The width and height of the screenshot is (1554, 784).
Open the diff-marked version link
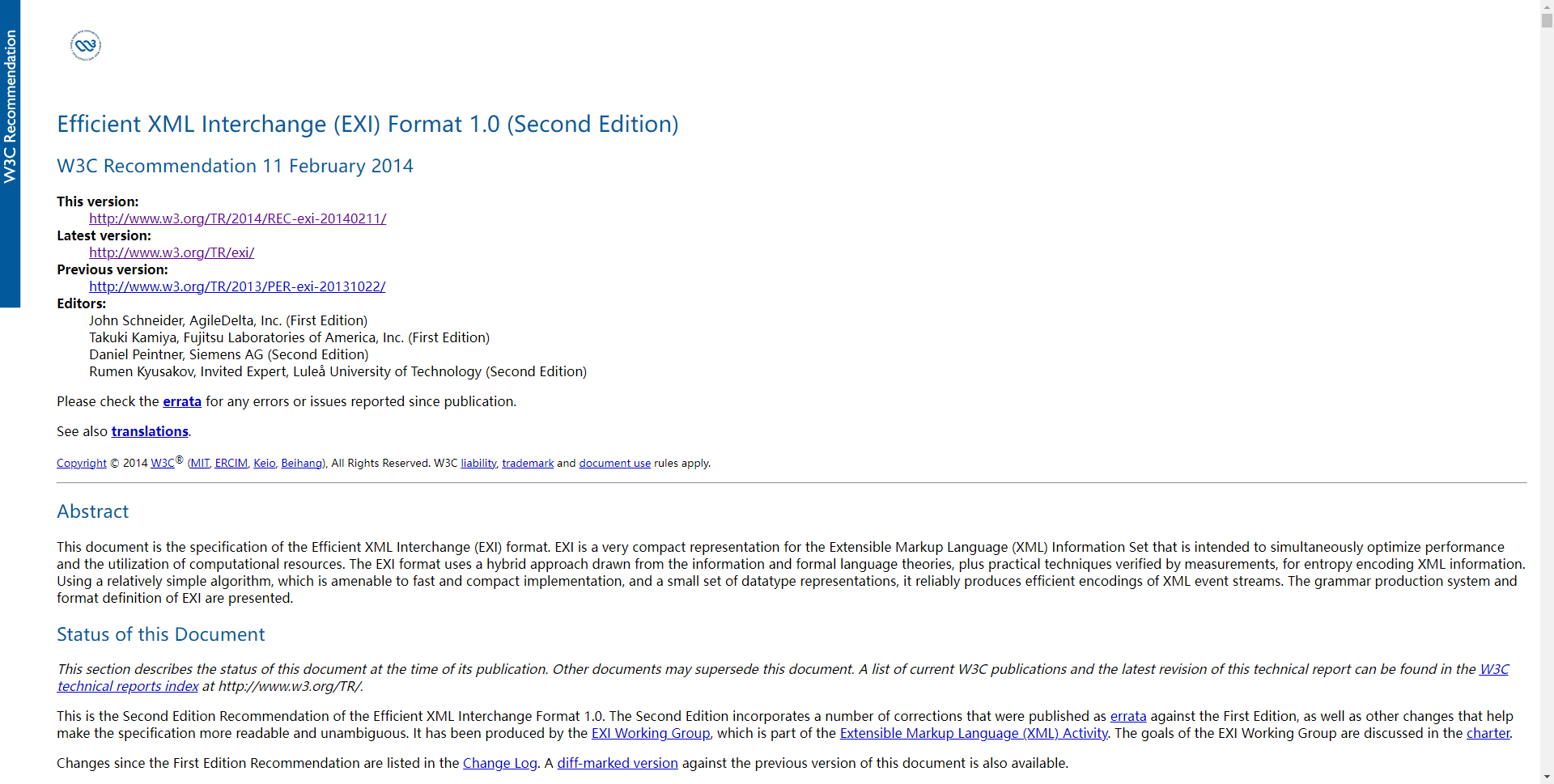(618, 763)
